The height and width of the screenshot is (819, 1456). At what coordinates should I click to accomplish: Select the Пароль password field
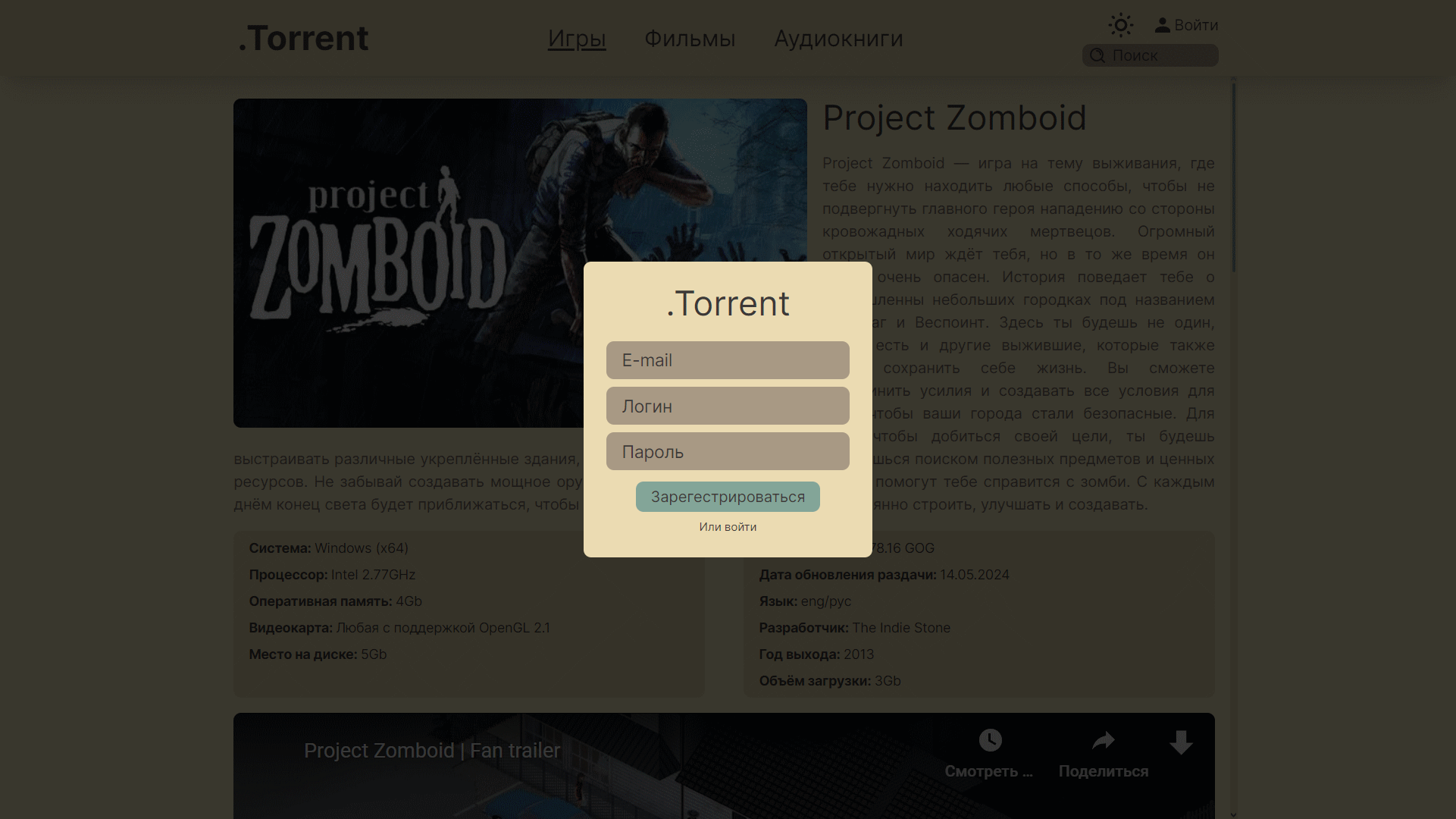coord(728,451)
